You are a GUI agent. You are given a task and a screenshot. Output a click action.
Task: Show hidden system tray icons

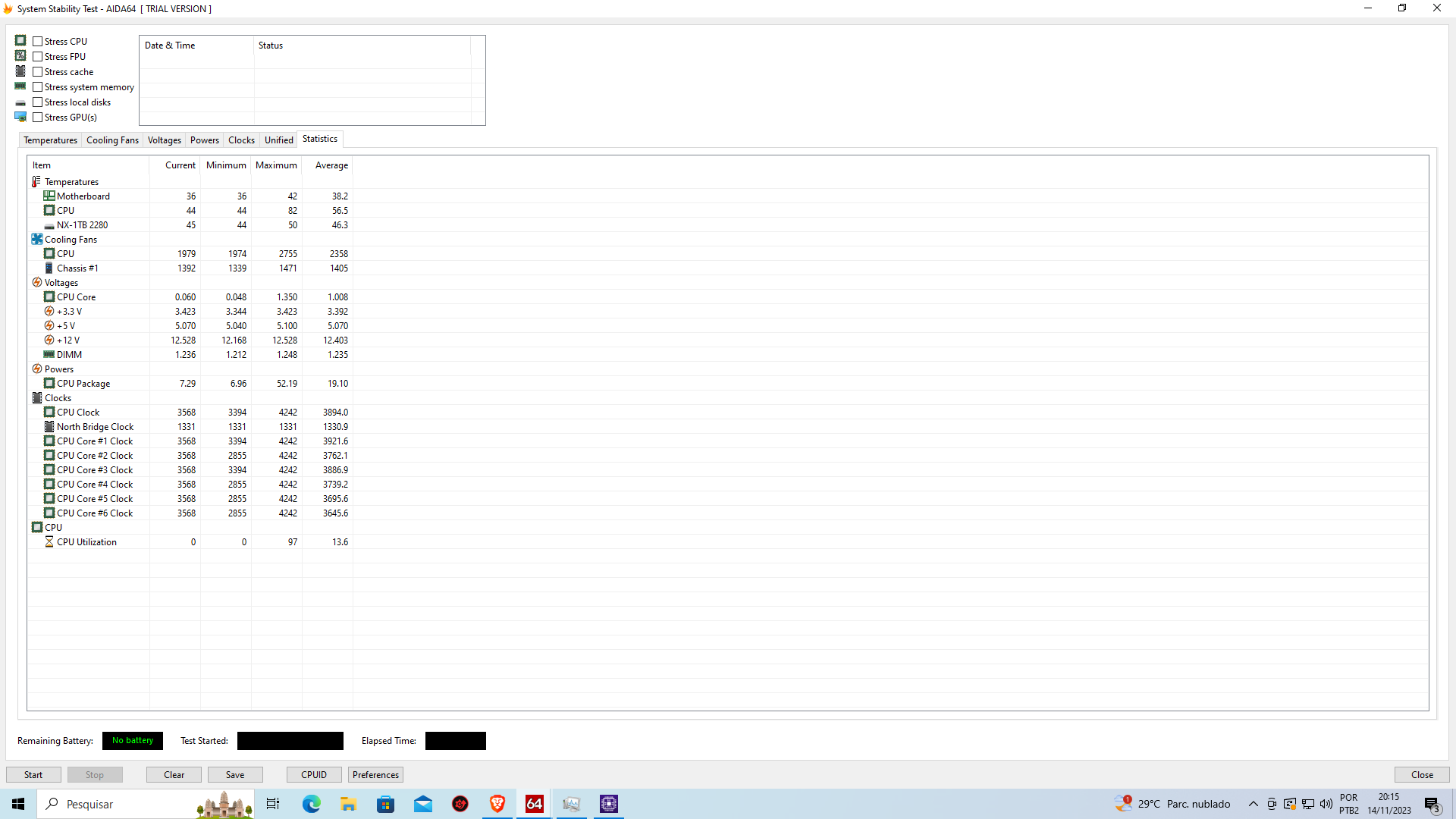(1253, 804)
